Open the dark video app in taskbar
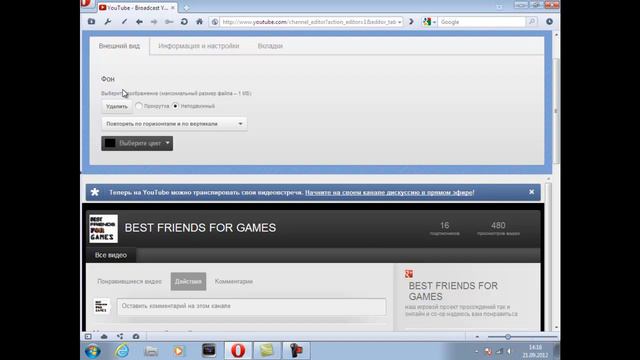The image size is (640, 360). (x=209, y=351)
